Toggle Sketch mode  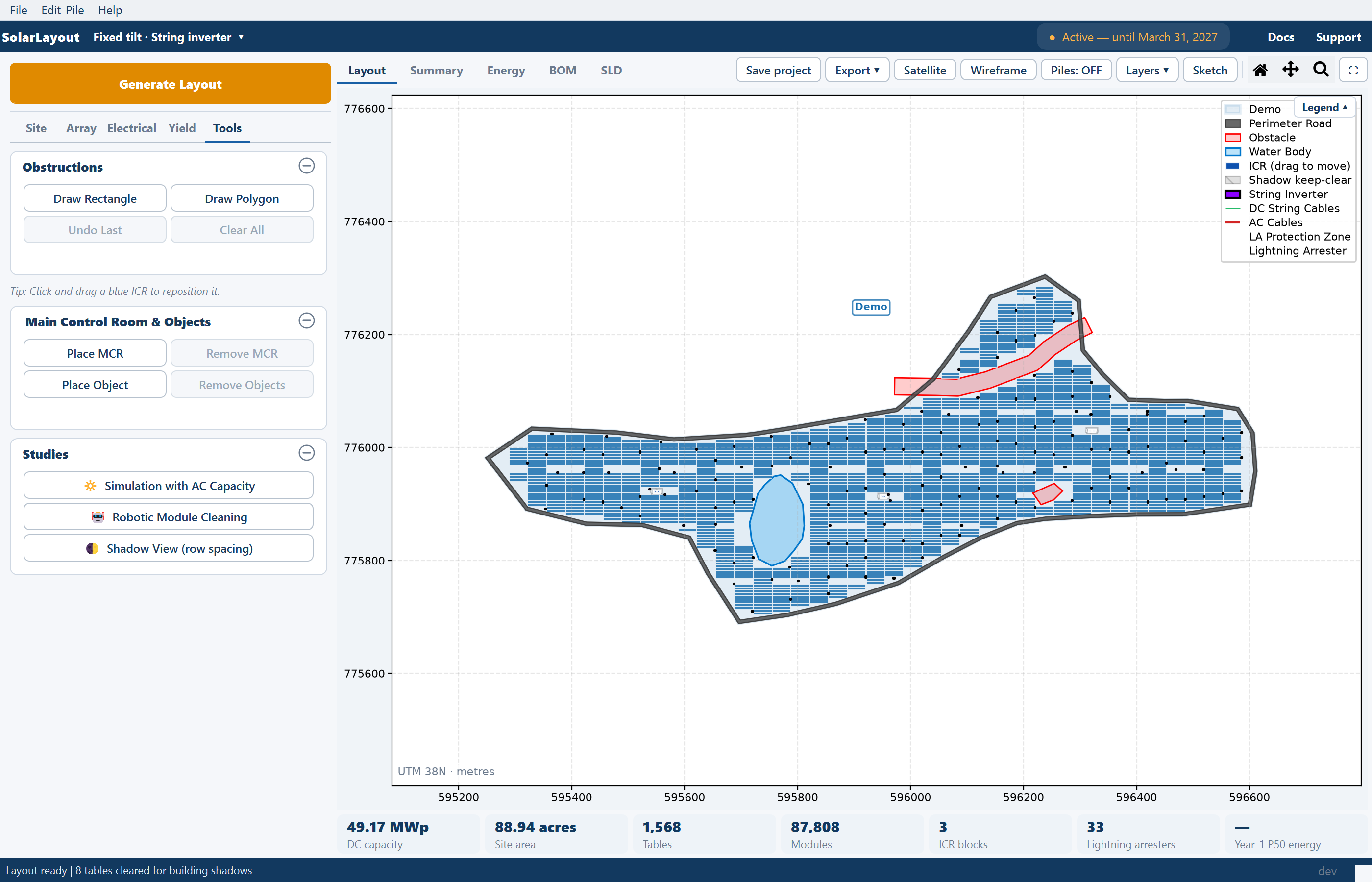pyautogui.click(x=1209, y=71)
